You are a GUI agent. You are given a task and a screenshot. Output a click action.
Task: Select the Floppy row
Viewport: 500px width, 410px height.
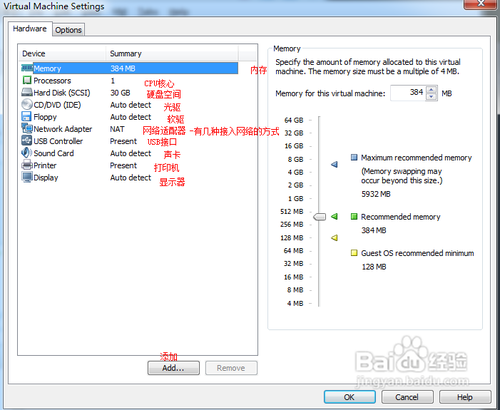click(x=130, y=117)
